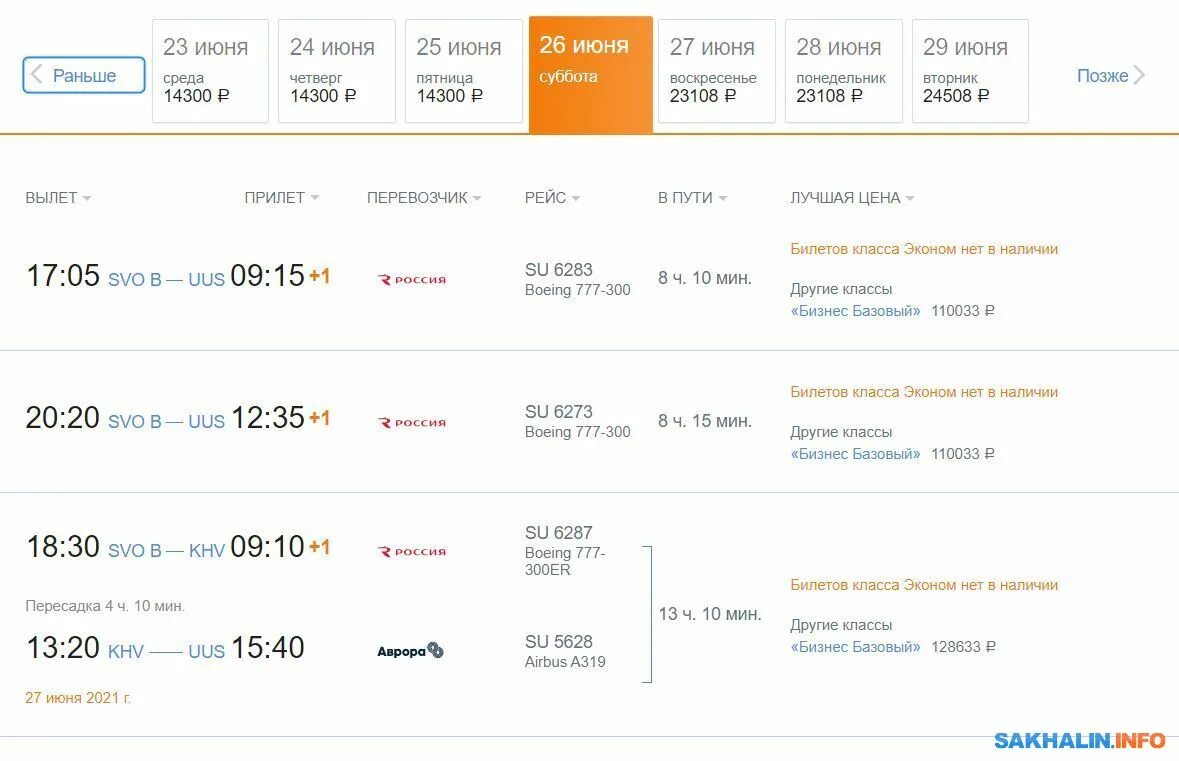Click the left chevron in Раньше button
The height and width of the screenshot is (761, 1179).
(x=37, y=75)
